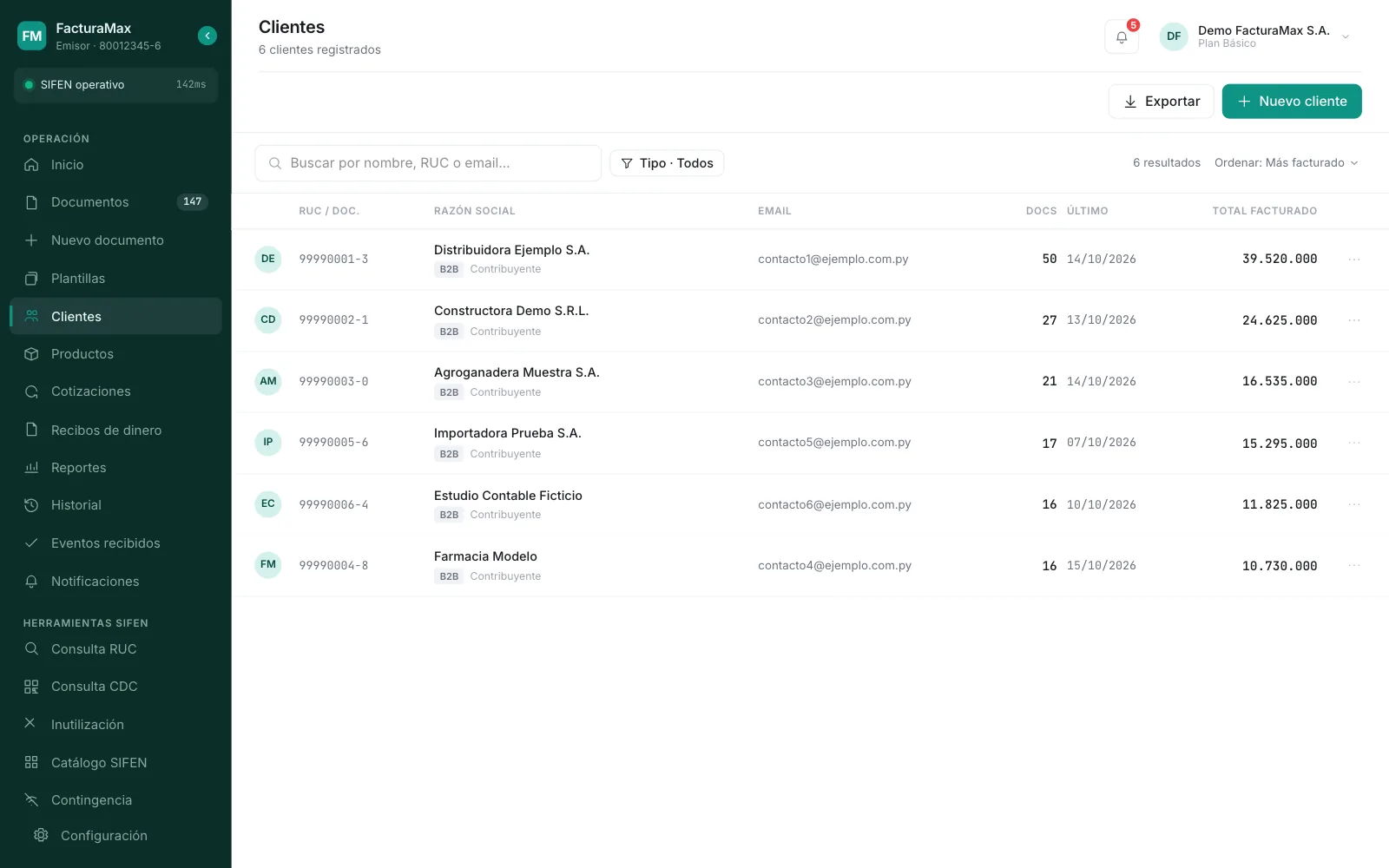Click the DF user avatar in the header
This screenshot has height=868, width=1389.
click(x=1174, y=36)
